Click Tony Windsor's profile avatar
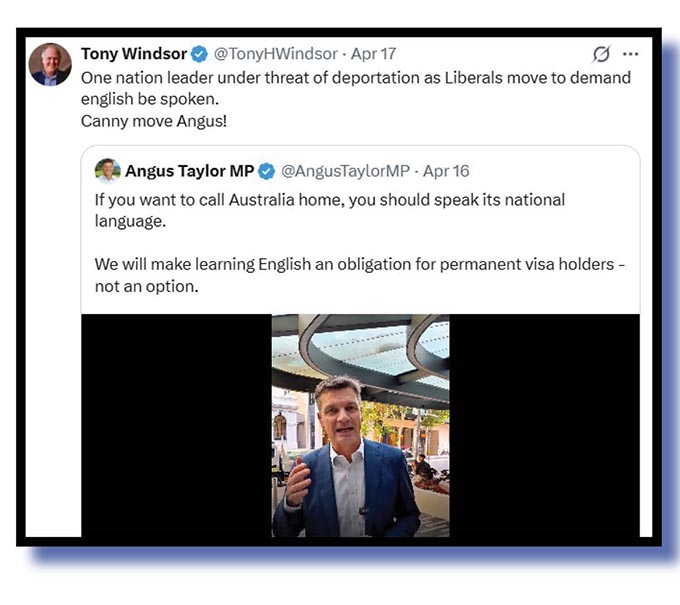This screenshot has height=605, width=680. point(50,64)
